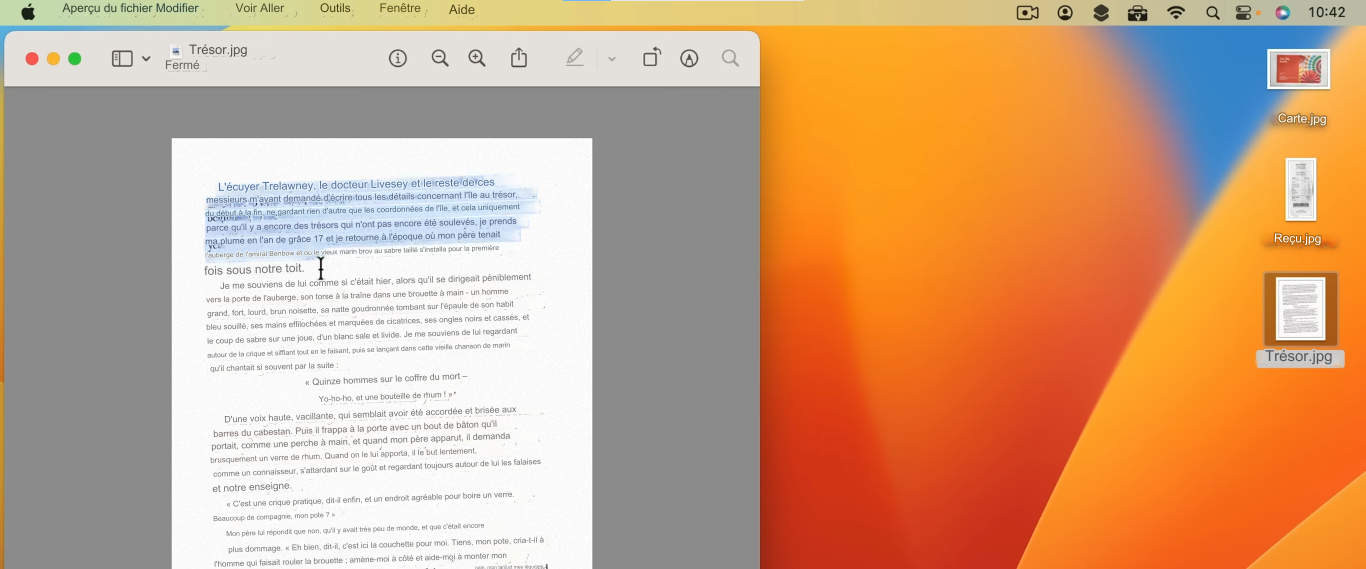Screen dimensions: 1366x569
Task: Show the image inspector info panel
Action: click(398, 59)
